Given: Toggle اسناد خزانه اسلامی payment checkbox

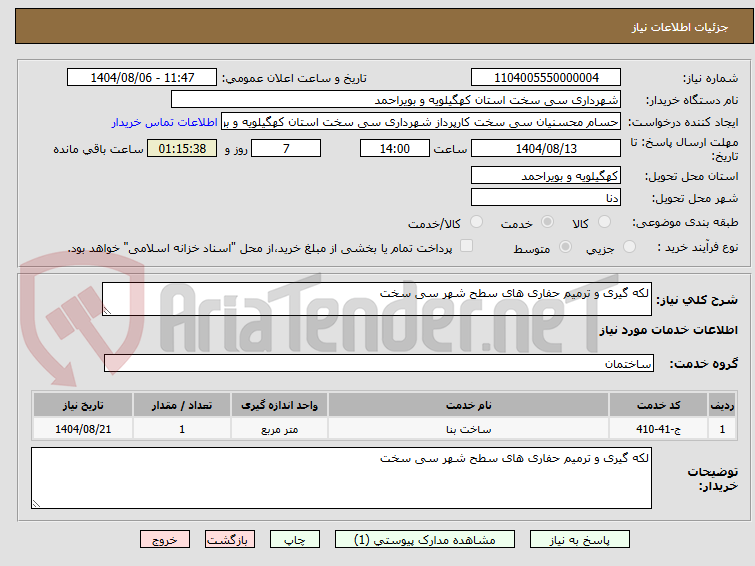Looking at the screenshot, I should (466, 246).
